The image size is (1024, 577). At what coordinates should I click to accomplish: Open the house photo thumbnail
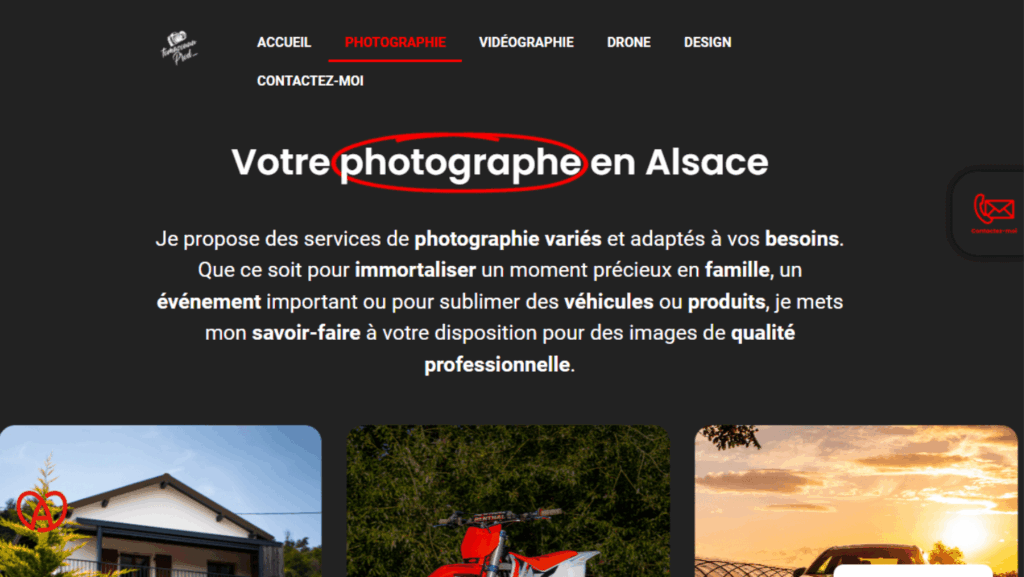[x=161, y=501]
